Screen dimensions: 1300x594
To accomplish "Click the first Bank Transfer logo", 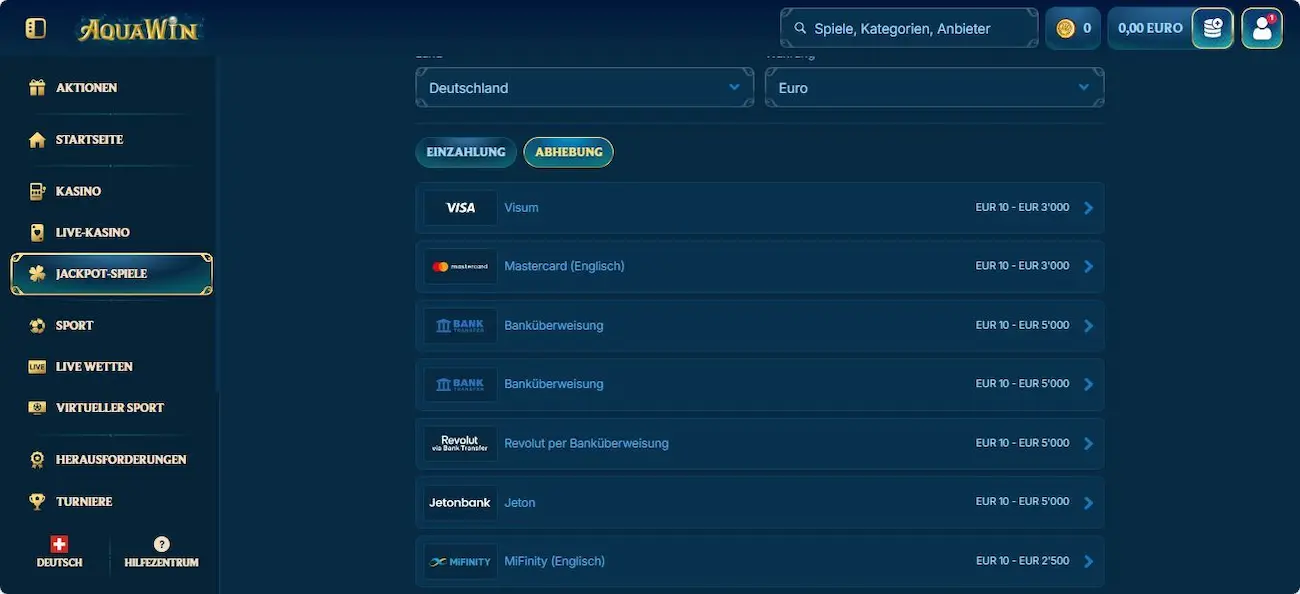I will coord(460,326).
